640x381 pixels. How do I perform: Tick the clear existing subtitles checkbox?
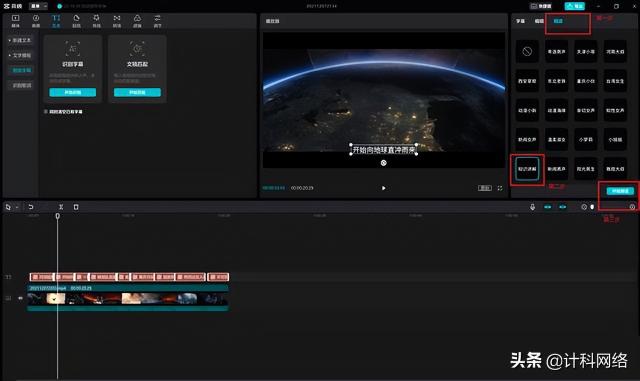46,111
